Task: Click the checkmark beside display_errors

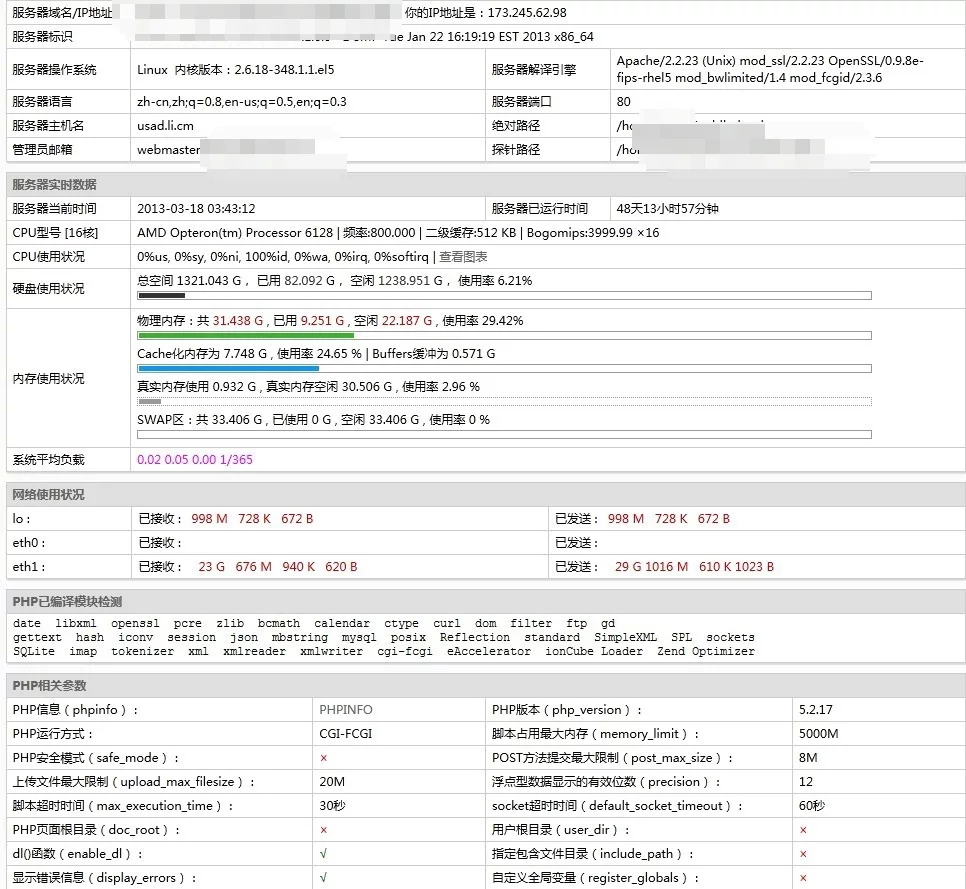Action: click(x=323, y=878)
